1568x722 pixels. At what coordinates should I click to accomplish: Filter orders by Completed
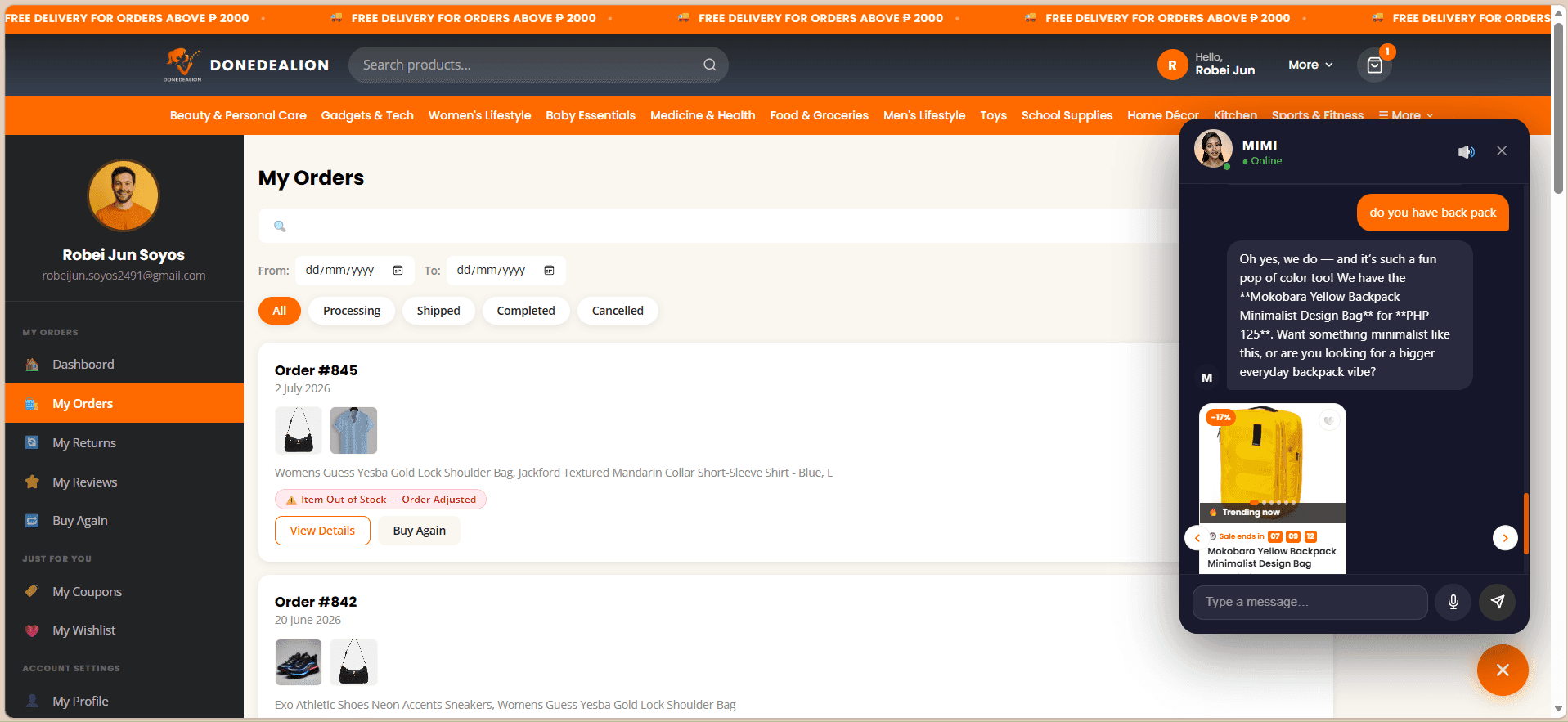526,311
